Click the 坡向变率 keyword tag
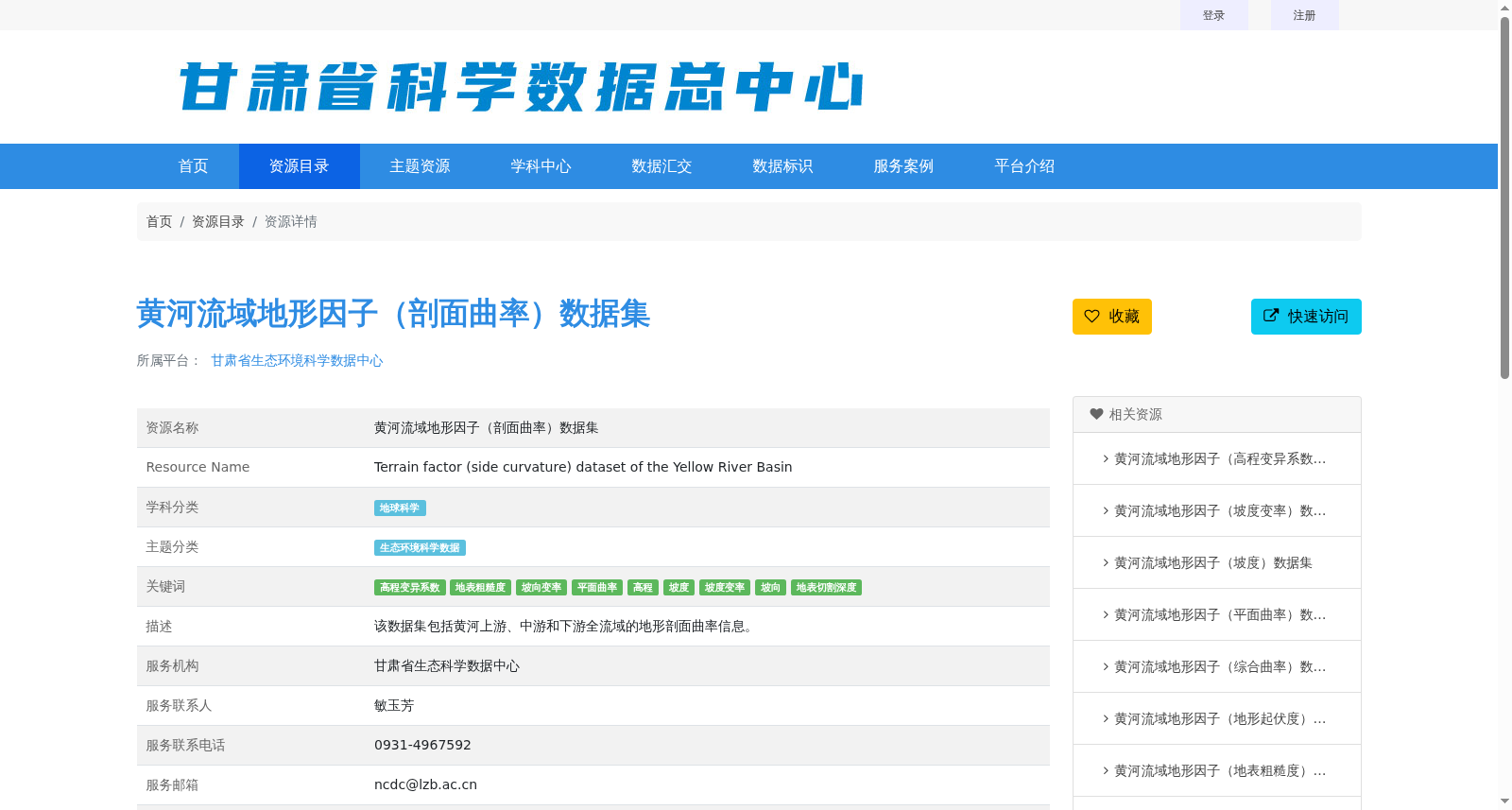 541,588
